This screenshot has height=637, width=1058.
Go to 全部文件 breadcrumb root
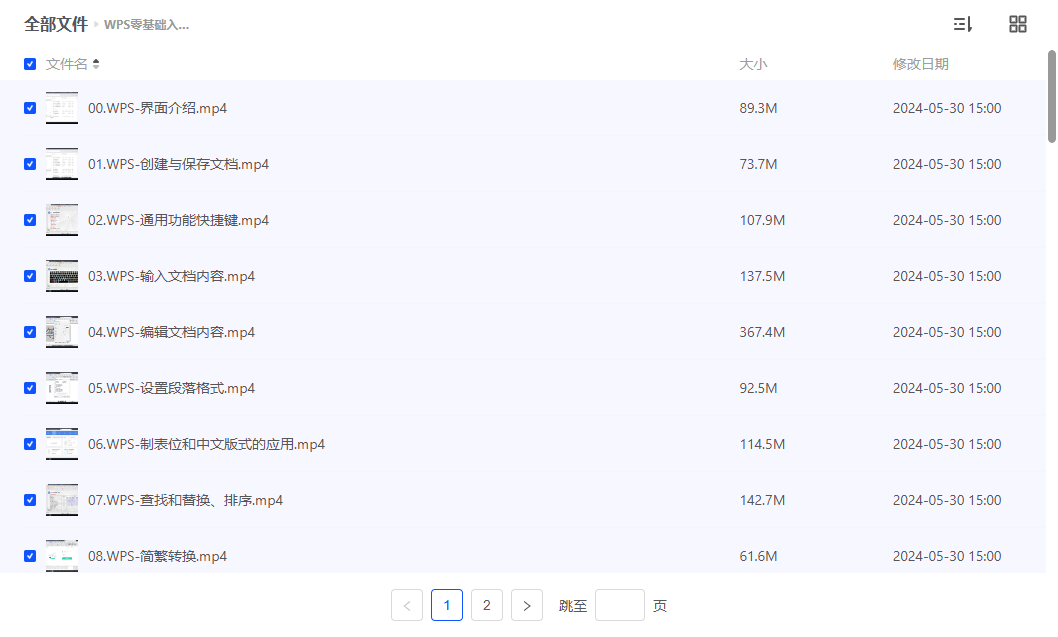(56, 24)
